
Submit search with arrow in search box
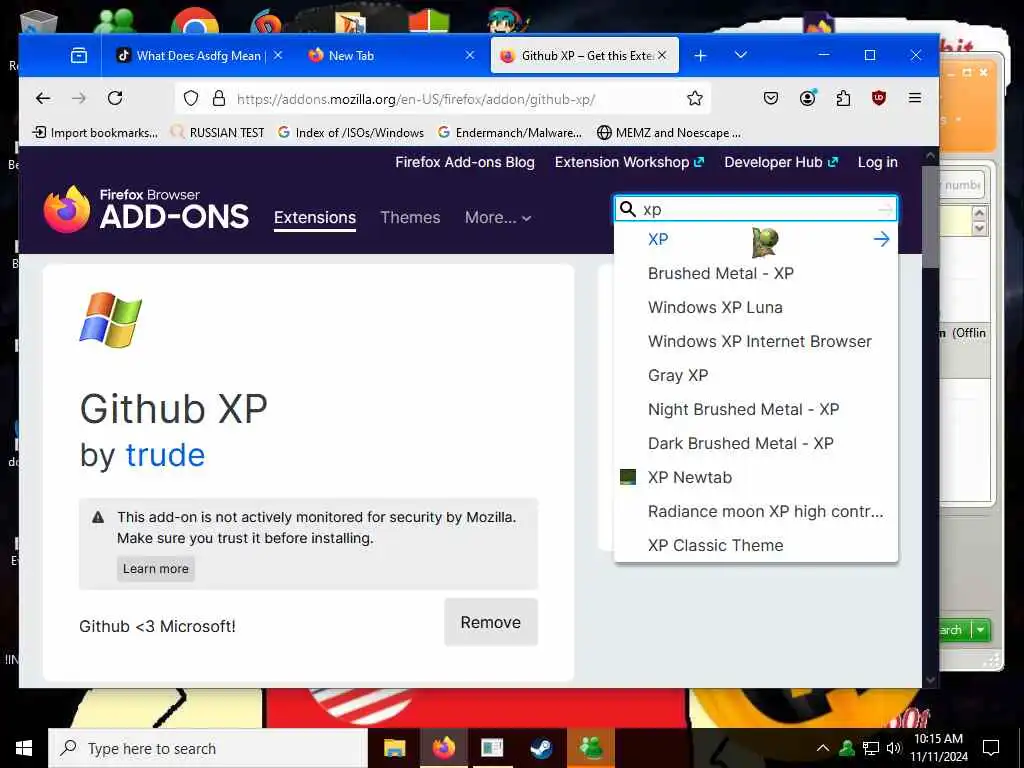885,209
